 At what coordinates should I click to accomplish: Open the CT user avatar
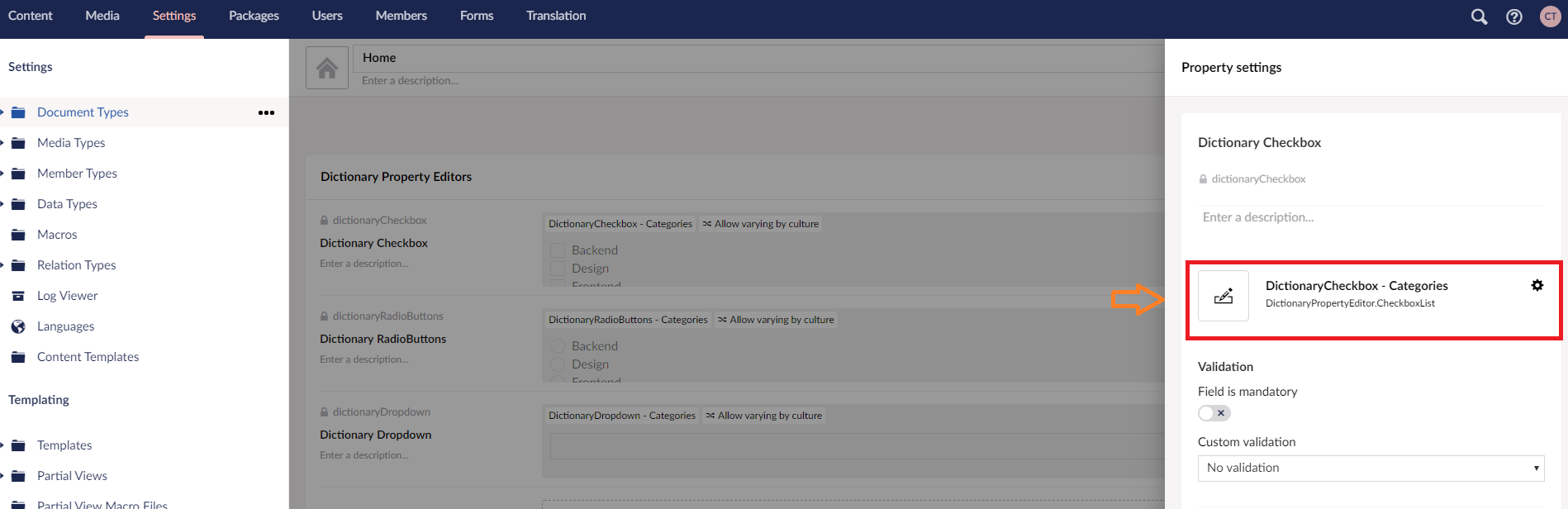[x=1551, y=17]
